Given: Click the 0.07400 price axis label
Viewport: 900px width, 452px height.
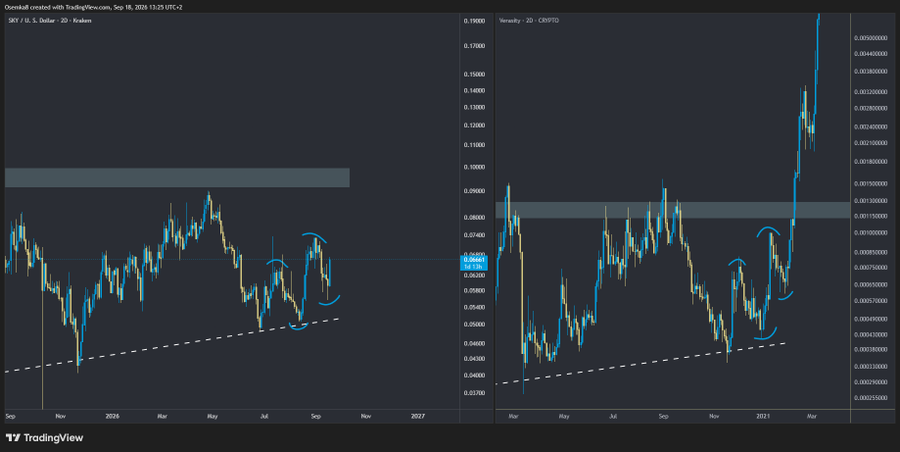Looking at the screenshot, I should (x=474, y=235).
